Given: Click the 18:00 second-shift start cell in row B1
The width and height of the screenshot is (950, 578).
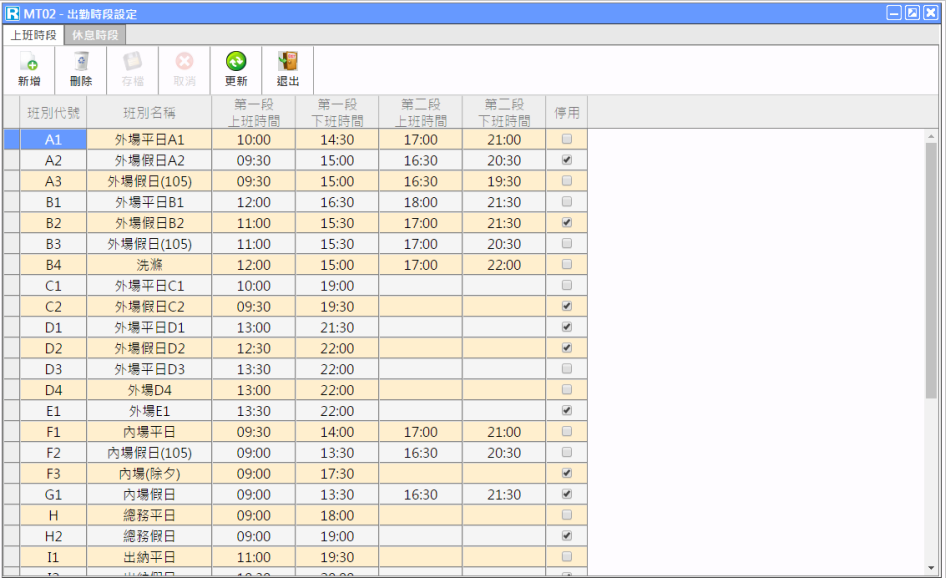Looking at the screenshot, I should coord(421,202).
